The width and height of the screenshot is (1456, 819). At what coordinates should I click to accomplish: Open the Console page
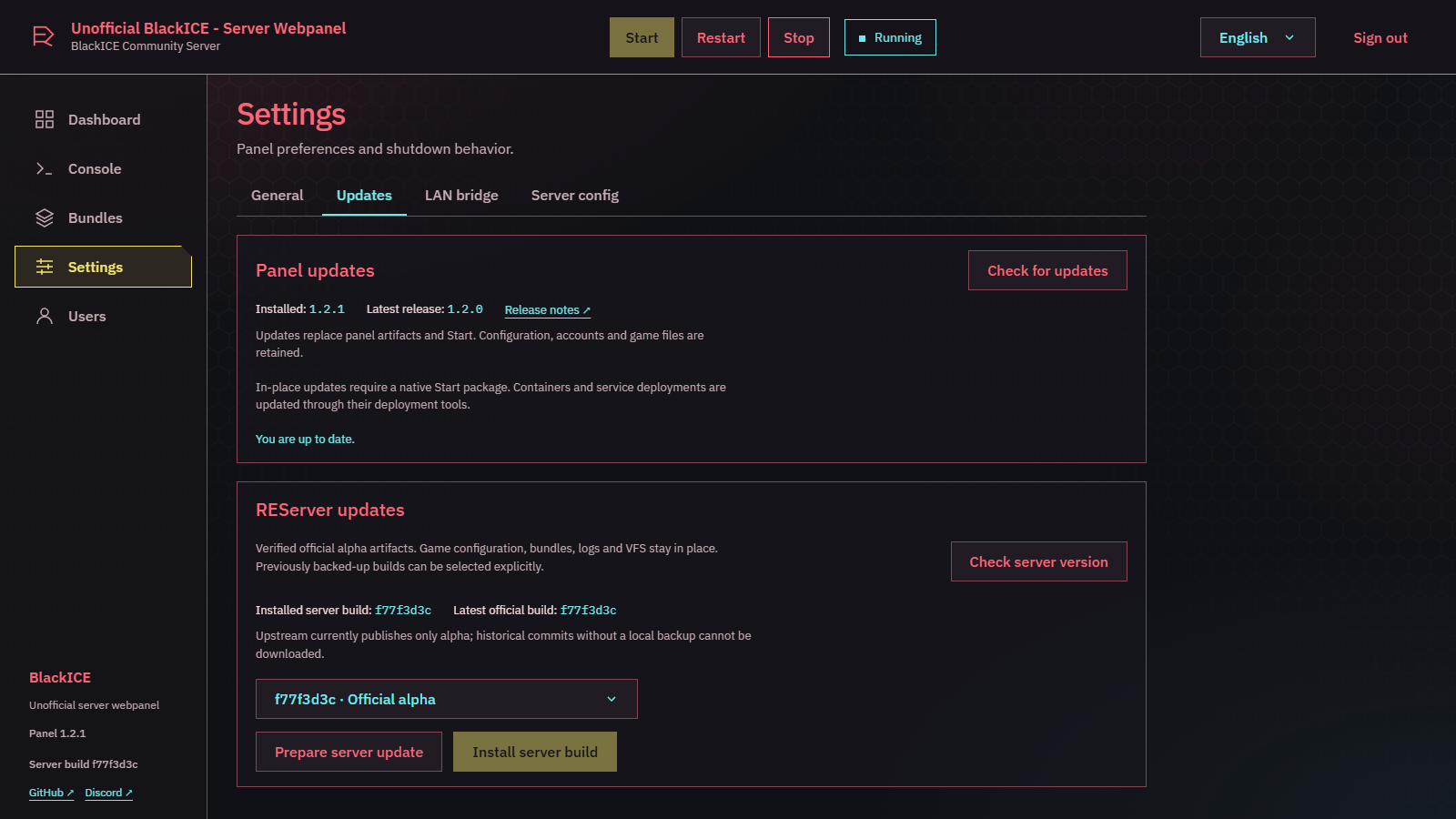(x=103, y=168)
